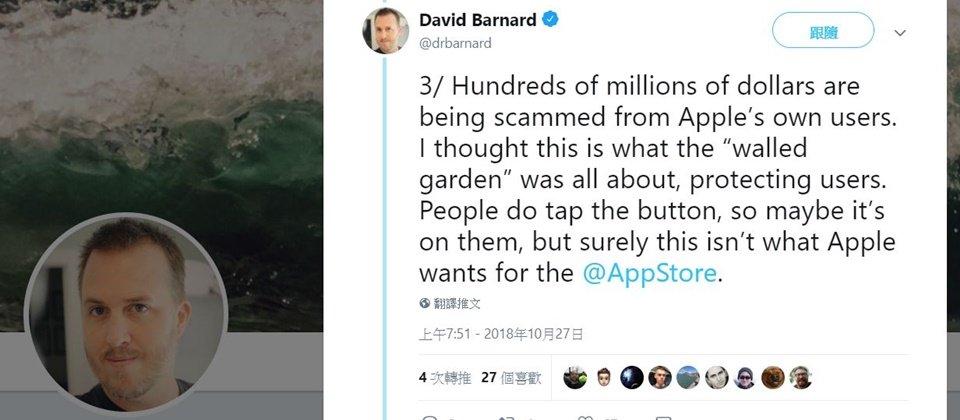The height and width of the screenshot is (420, 960).
Task: Open the liker avatar showing a mountain lake
Action: click(x=688, y=378)
